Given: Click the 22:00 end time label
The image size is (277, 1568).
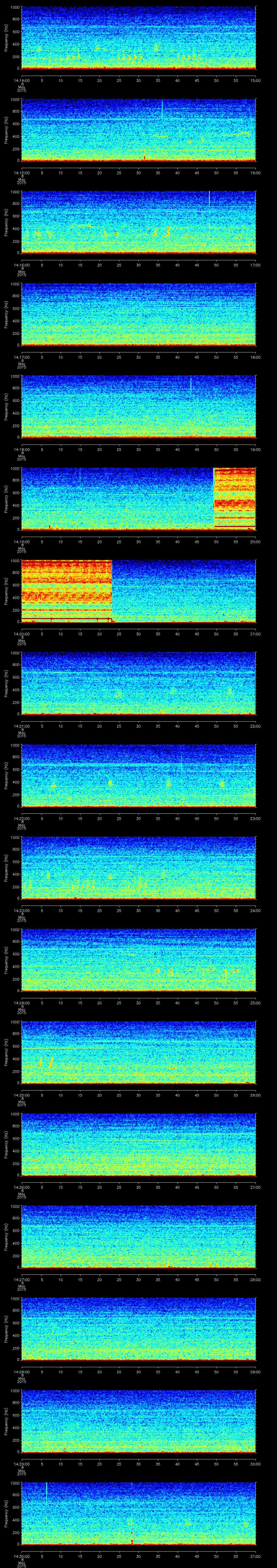Looking at the screenshot, I should (x=255, y=726).
